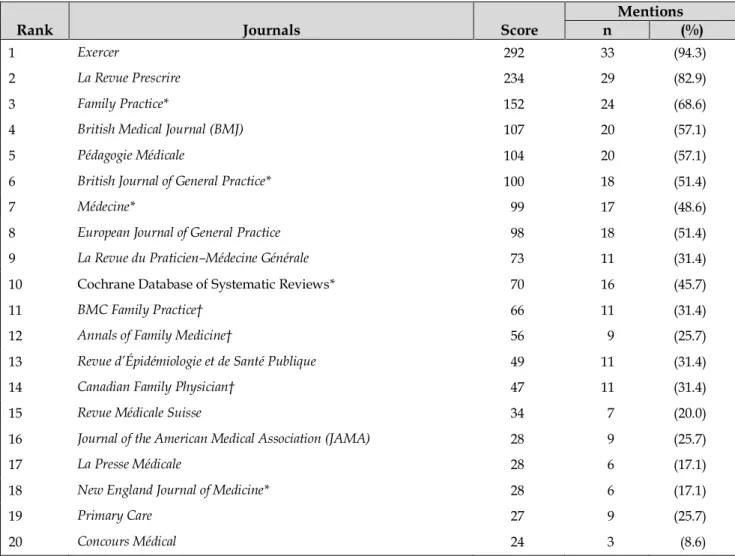Select La Revue Prescrire journal name
This screenshot has width=735, height=556.
(129, 78)
